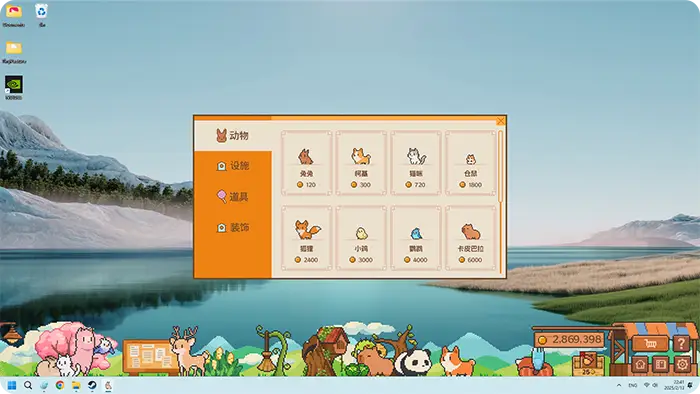
Task: Open the book journal icon
Action: (x=661, y=365)
